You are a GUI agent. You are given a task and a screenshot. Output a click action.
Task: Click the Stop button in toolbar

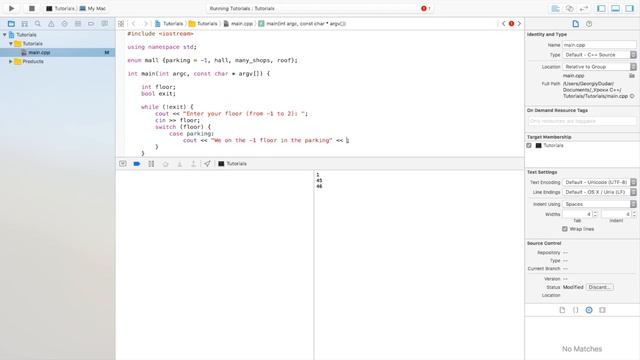(31, 8)
